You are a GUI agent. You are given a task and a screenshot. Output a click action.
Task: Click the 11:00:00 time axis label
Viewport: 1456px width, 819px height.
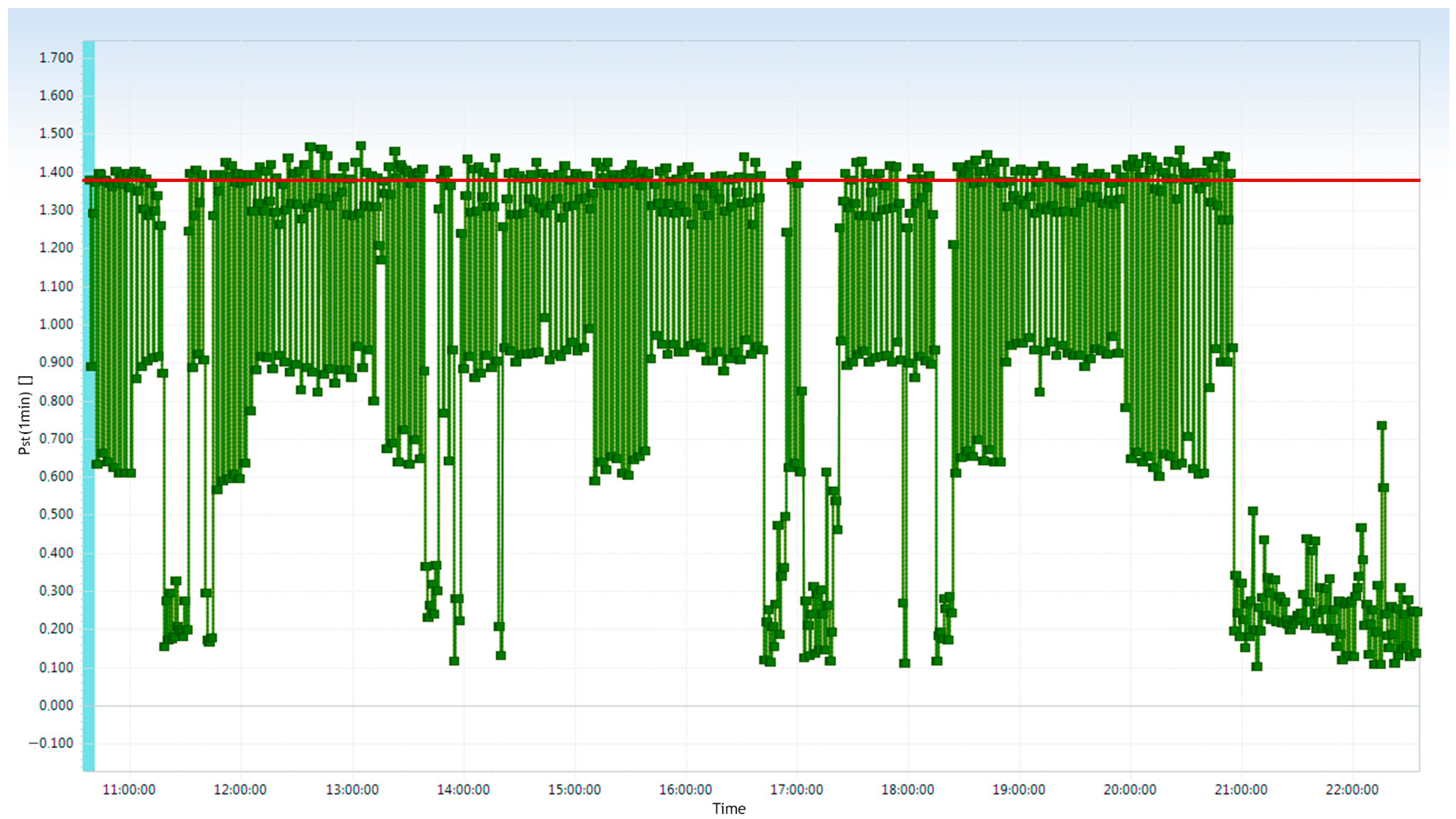(129, 790)
